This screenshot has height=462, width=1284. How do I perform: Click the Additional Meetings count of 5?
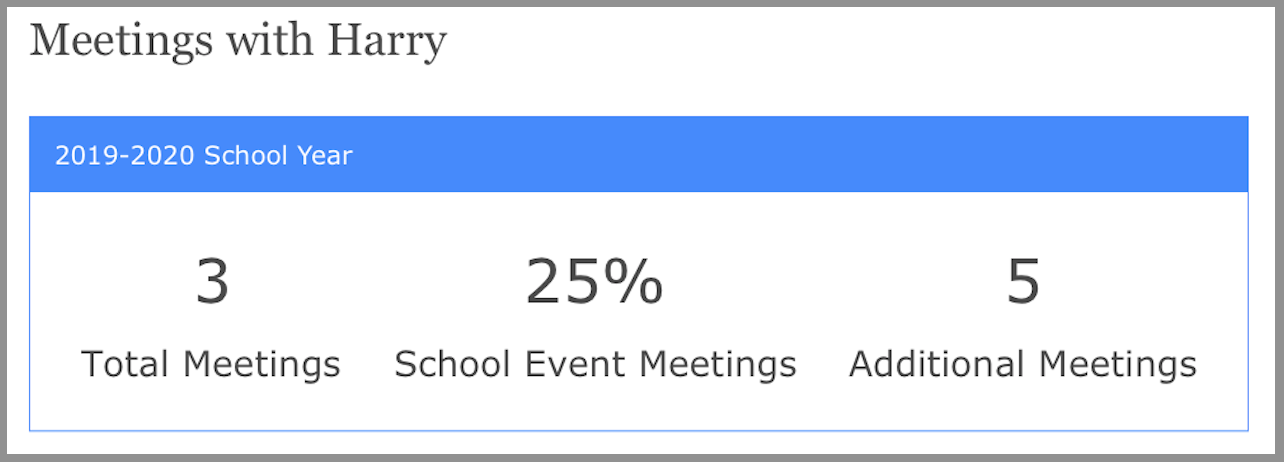click(1023, 282)
